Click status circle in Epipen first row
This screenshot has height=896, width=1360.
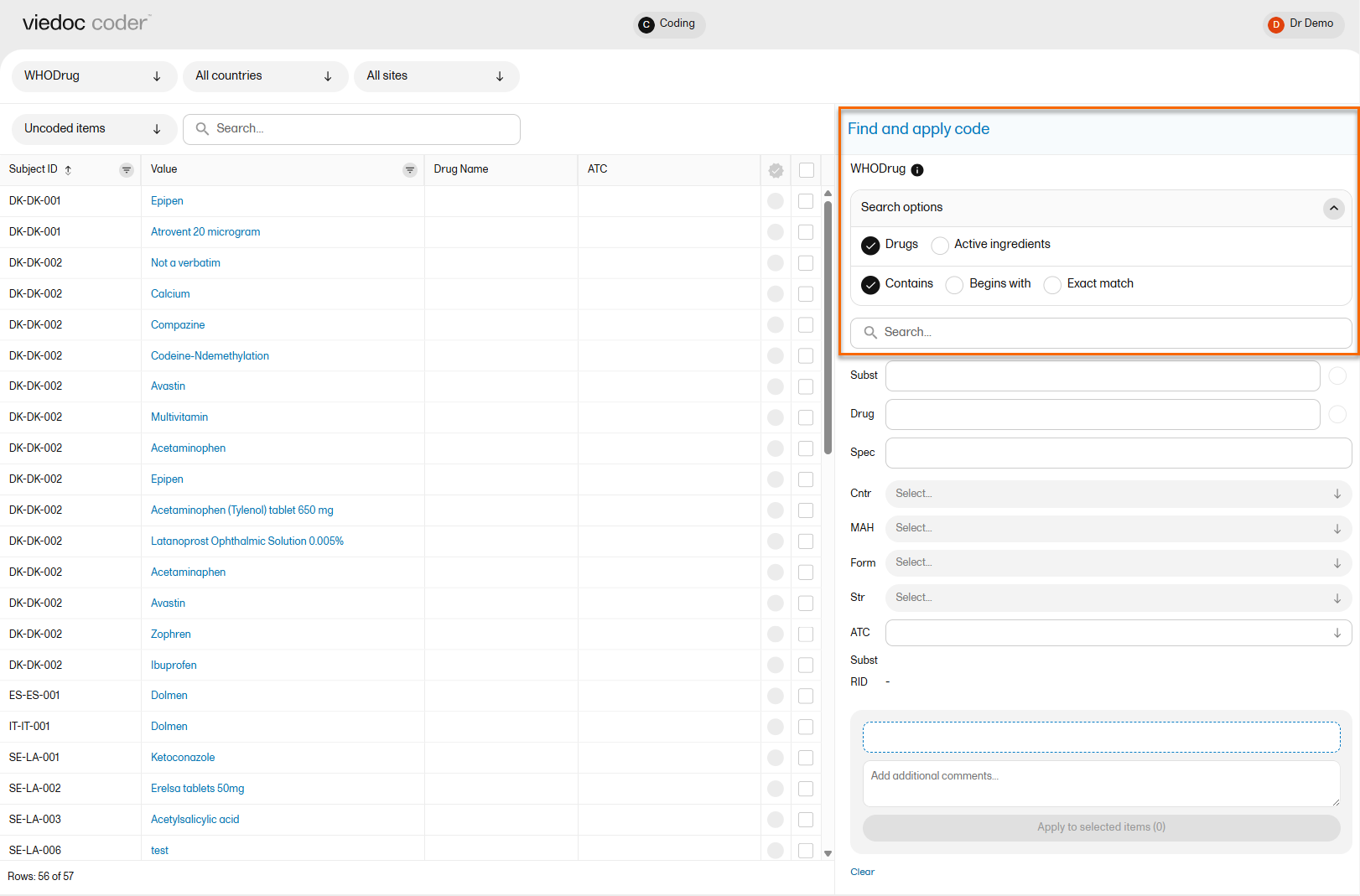pyautogui.click(x=776, y=201)
